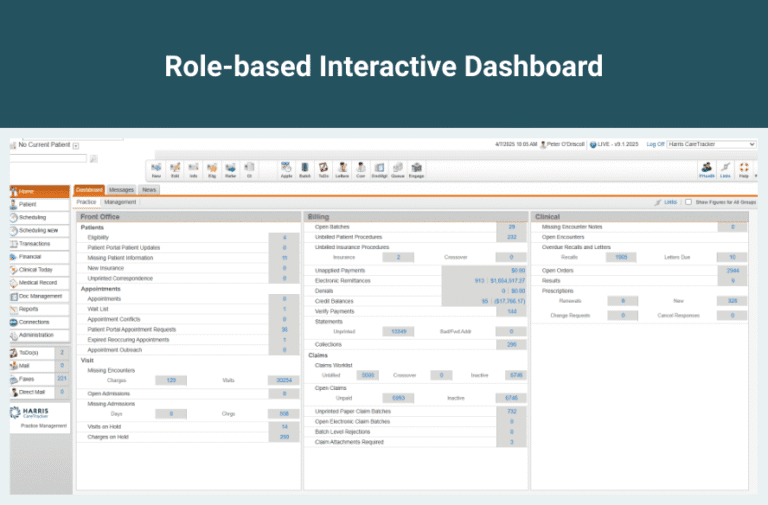Open Scheduling in the left sidebar

(x=40, y=217)
